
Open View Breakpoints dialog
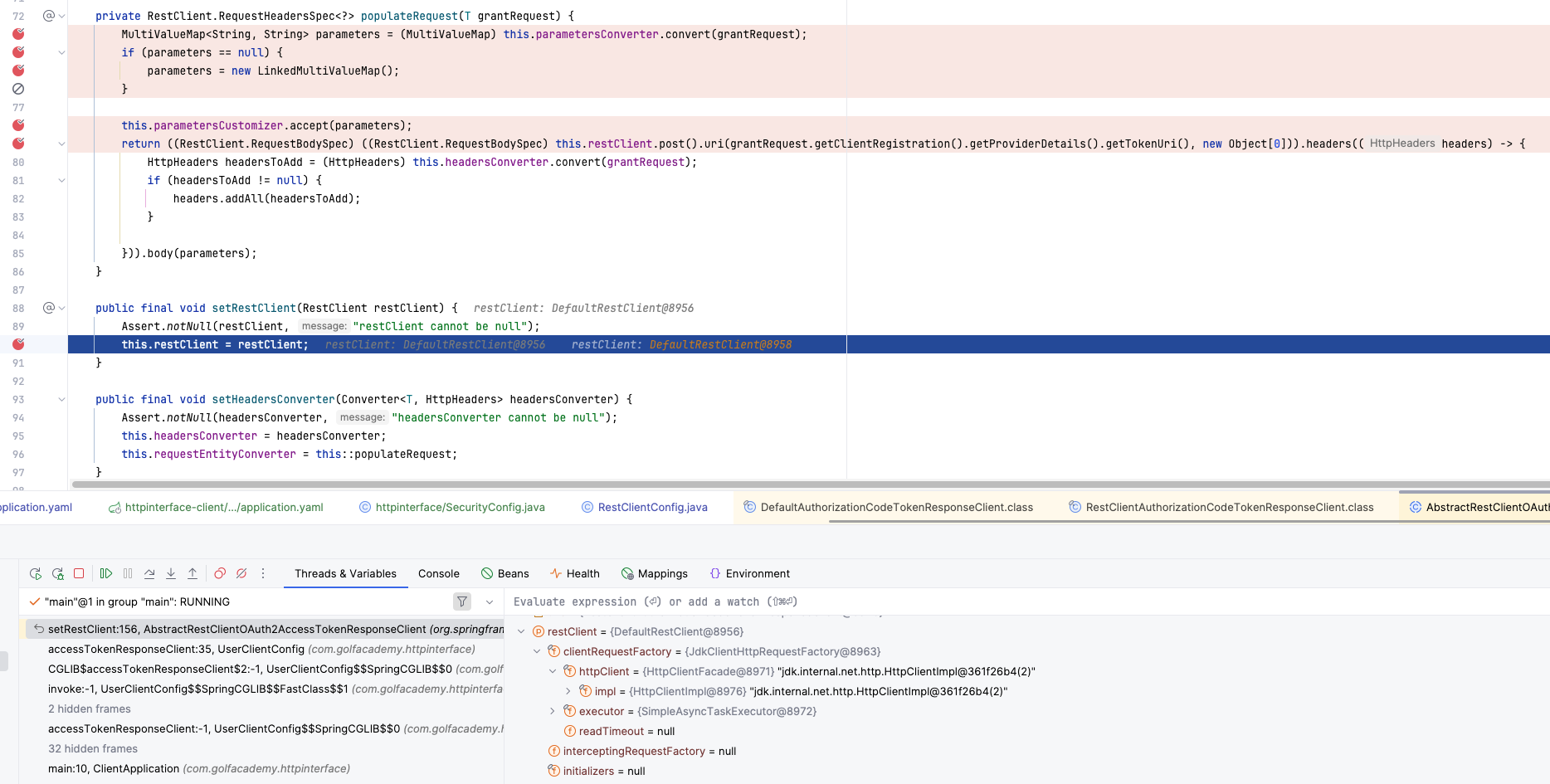click(x=220, y=573)
